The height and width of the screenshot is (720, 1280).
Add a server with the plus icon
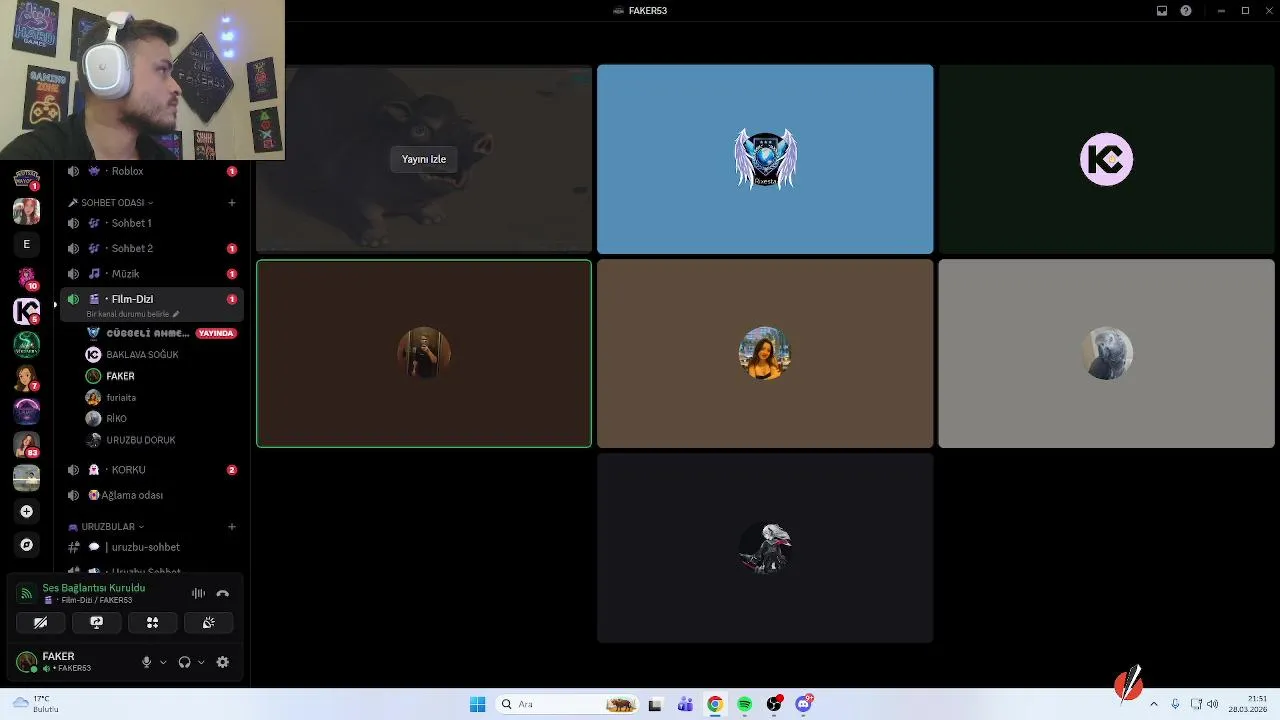[x=27, y=511]
